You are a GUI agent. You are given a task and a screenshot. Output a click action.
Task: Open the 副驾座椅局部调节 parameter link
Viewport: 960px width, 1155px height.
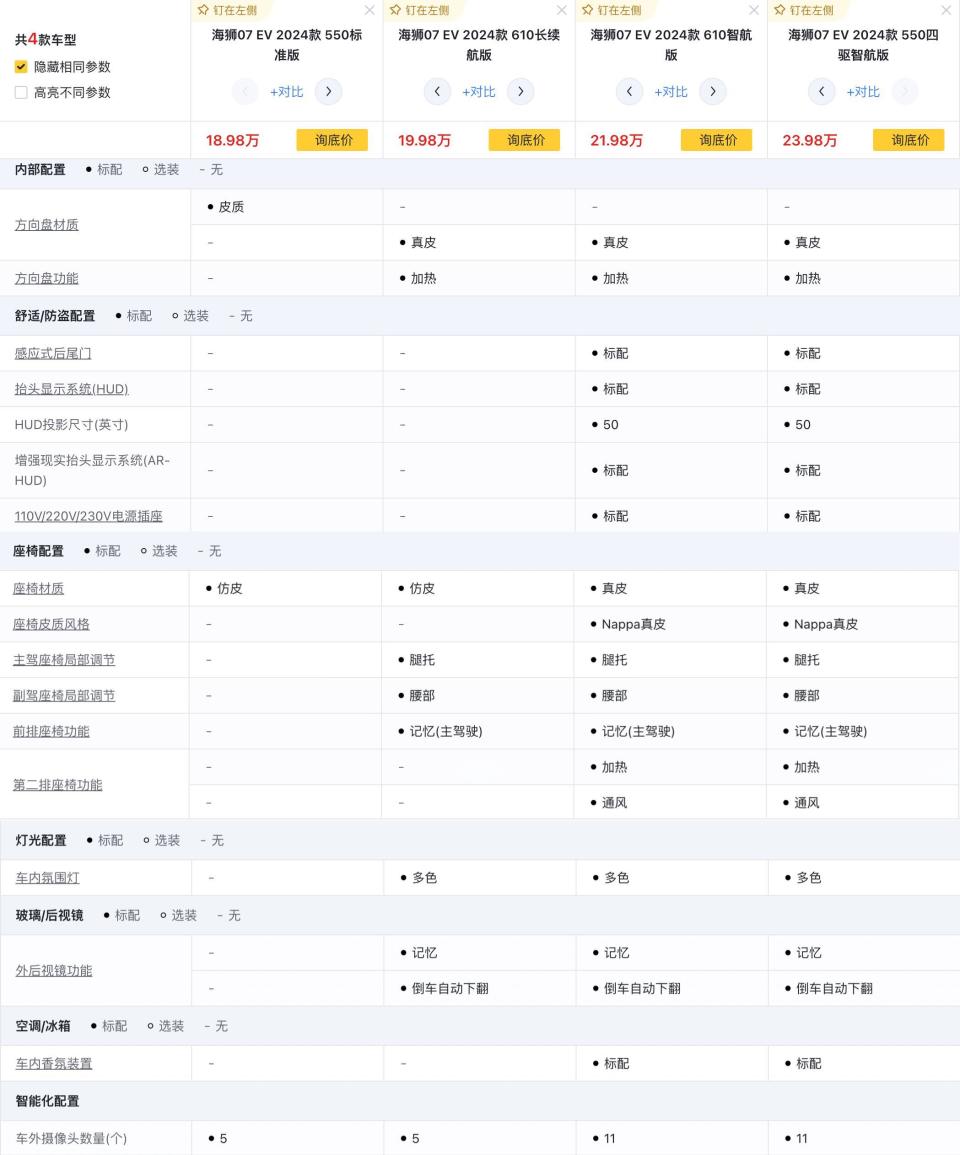[64, 695]
